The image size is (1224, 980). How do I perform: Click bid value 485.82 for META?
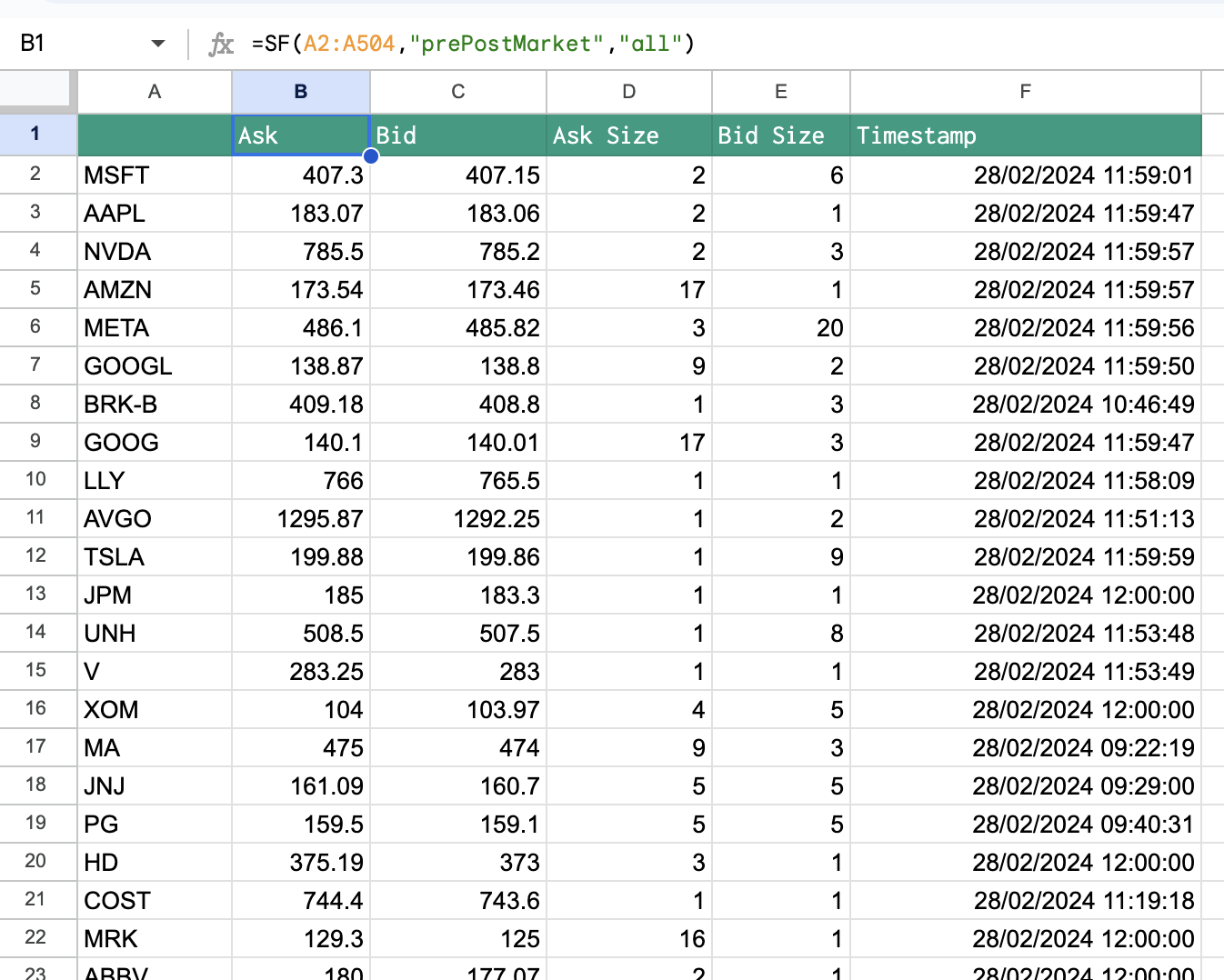[458, 327]
